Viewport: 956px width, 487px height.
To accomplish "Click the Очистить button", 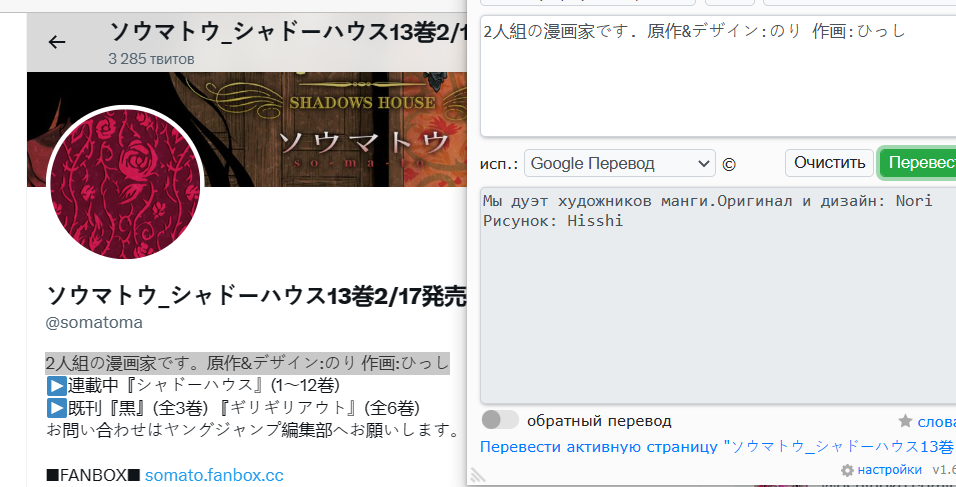I will tap(829, 163).
